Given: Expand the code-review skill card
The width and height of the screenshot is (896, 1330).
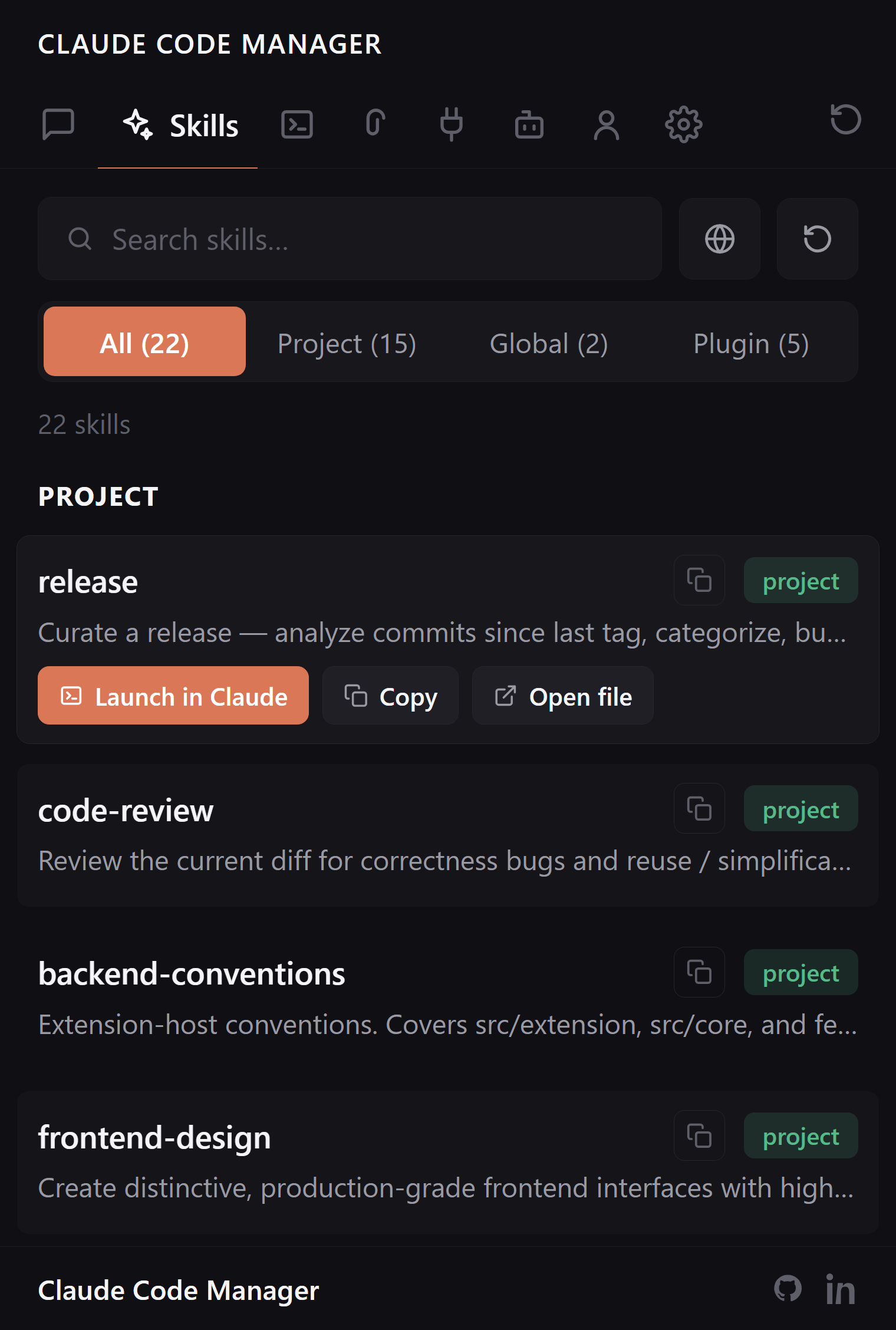Looking at the screenshot, I should [447, 835].
